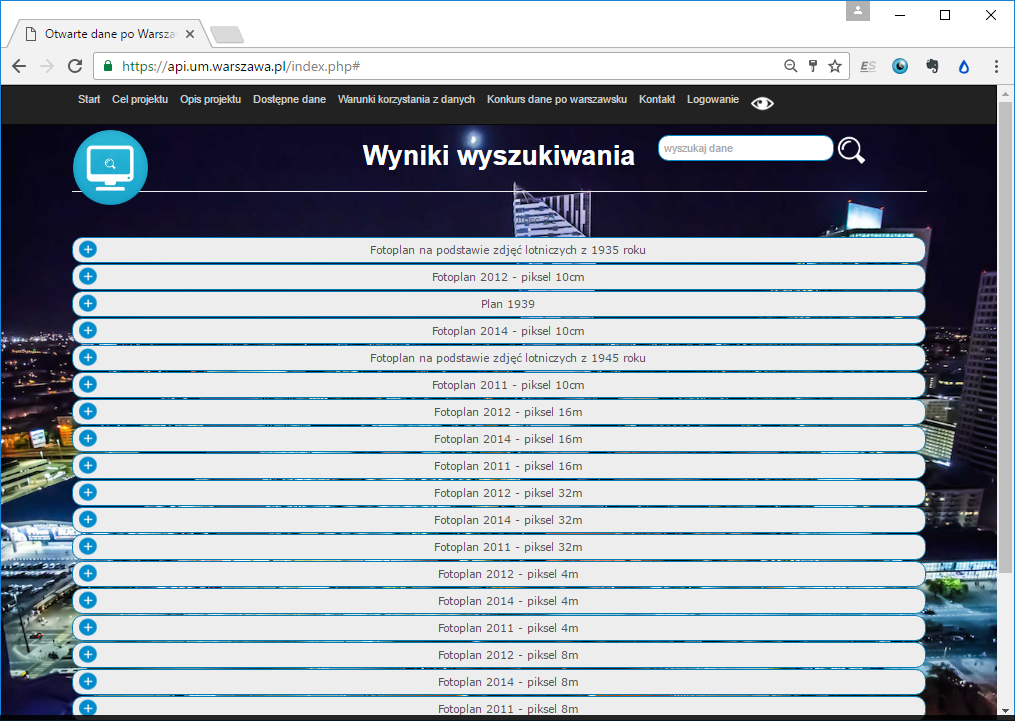This screenshot has height=721, width=1015.
Task: Open Kontakt link in navbar
Action: point(657,100)
